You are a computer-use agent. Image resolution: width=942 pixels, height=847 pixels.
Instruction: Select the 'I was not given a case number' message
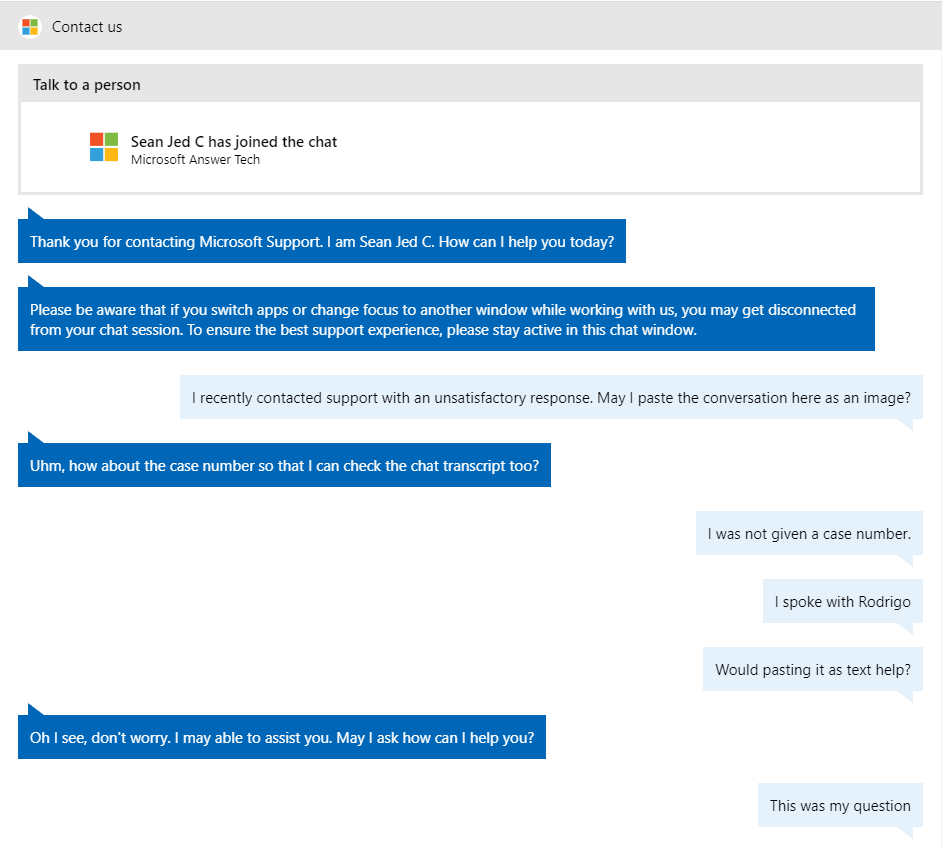(809, 534)
